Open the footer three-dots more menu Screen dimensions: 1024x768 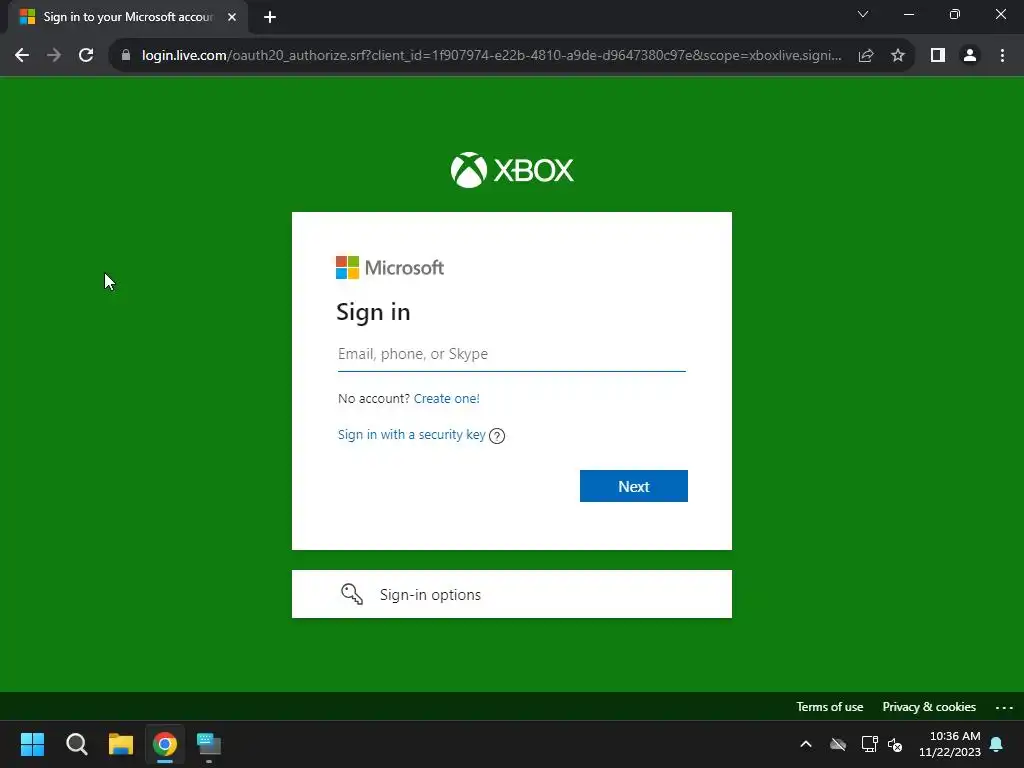click(x=1004, y=707)
